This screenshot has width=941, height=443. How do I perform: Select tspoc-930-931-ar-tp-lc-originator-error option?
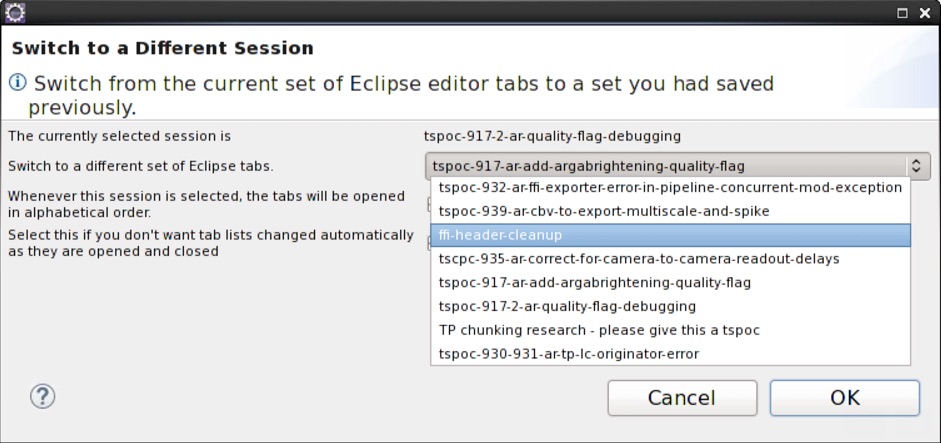tap(568, 354)
